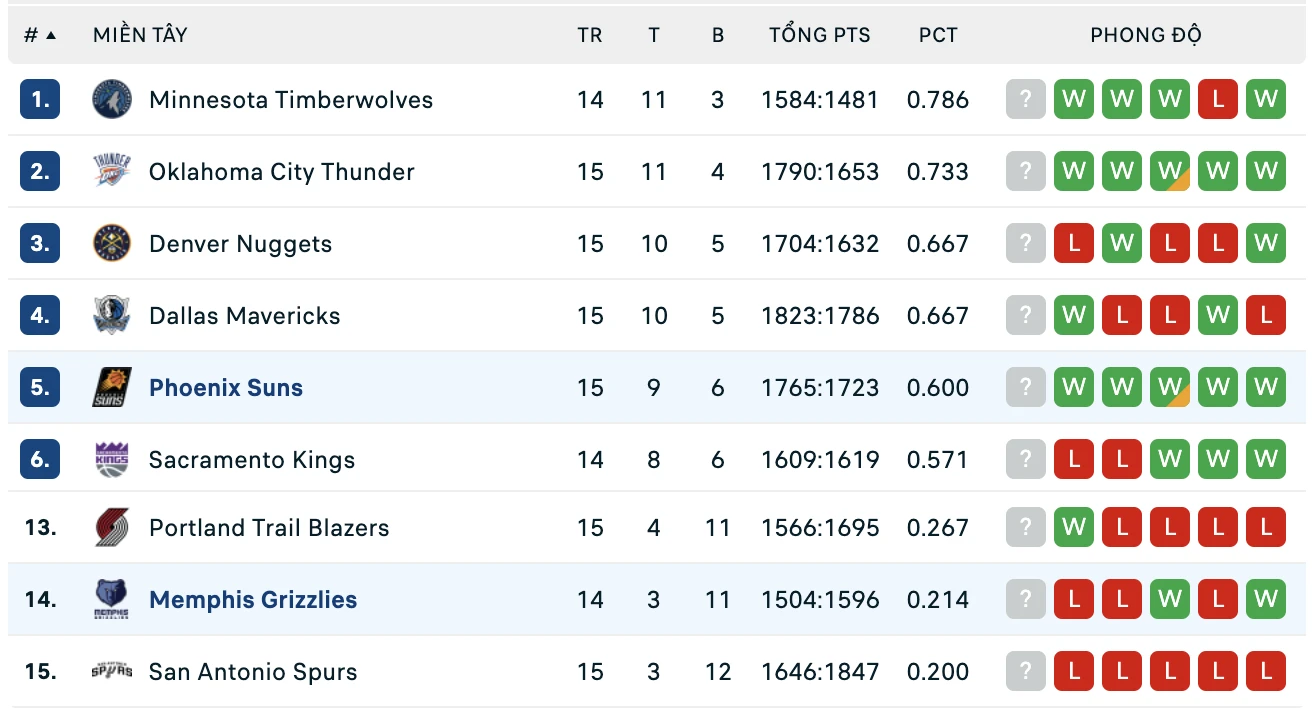Click the Minnesota Timberwolves team logo
Screen dimensions: 1312x710
click(x=112, y=100)
